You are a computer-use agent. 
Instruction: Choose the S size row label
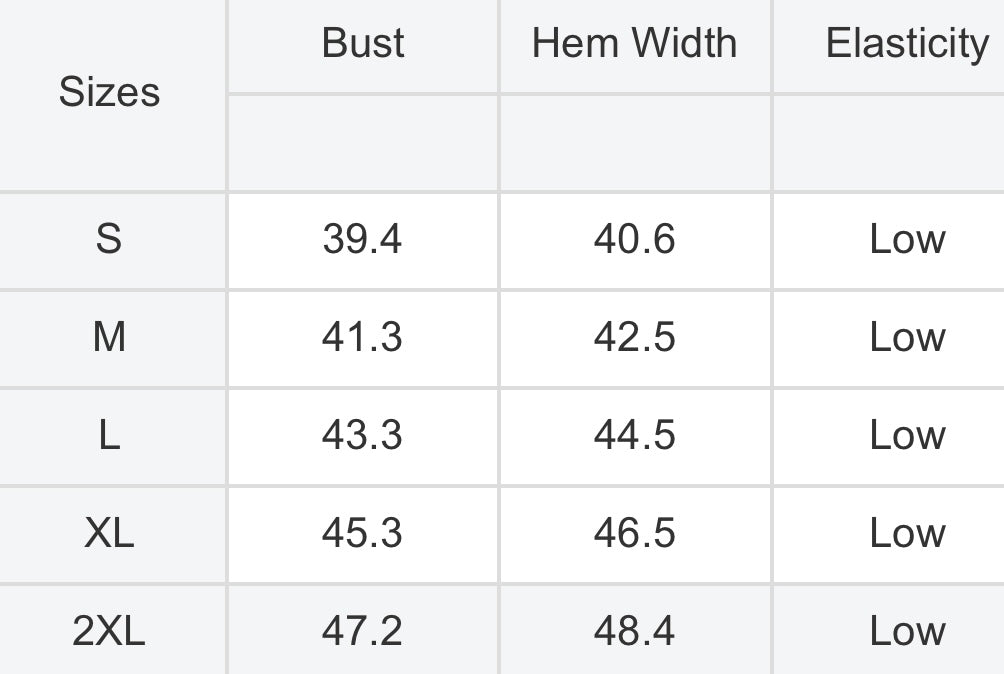[109, 239]
